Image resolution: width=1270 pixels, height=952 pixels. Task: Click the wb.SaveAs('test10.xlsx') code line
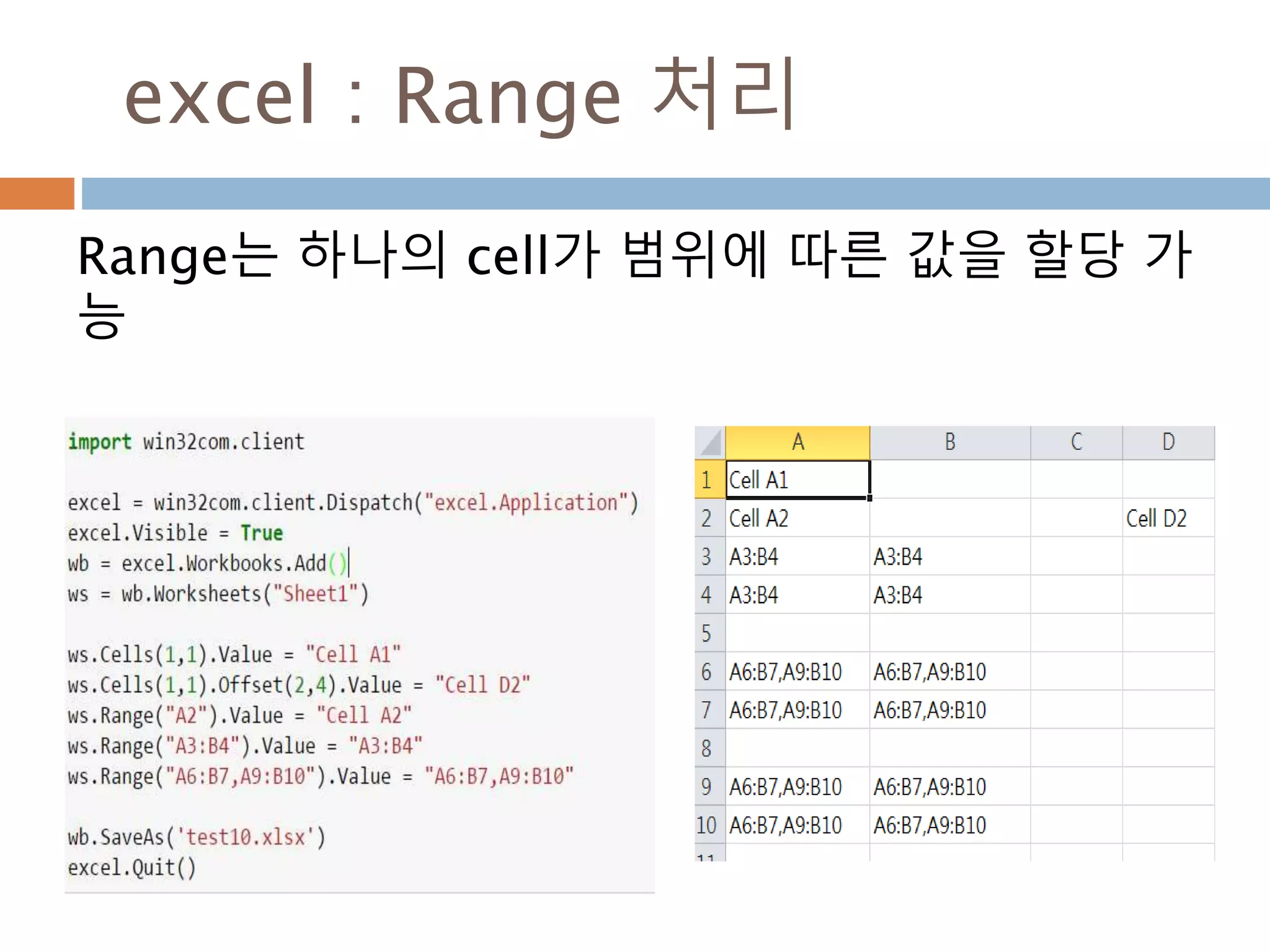[196, 837]
